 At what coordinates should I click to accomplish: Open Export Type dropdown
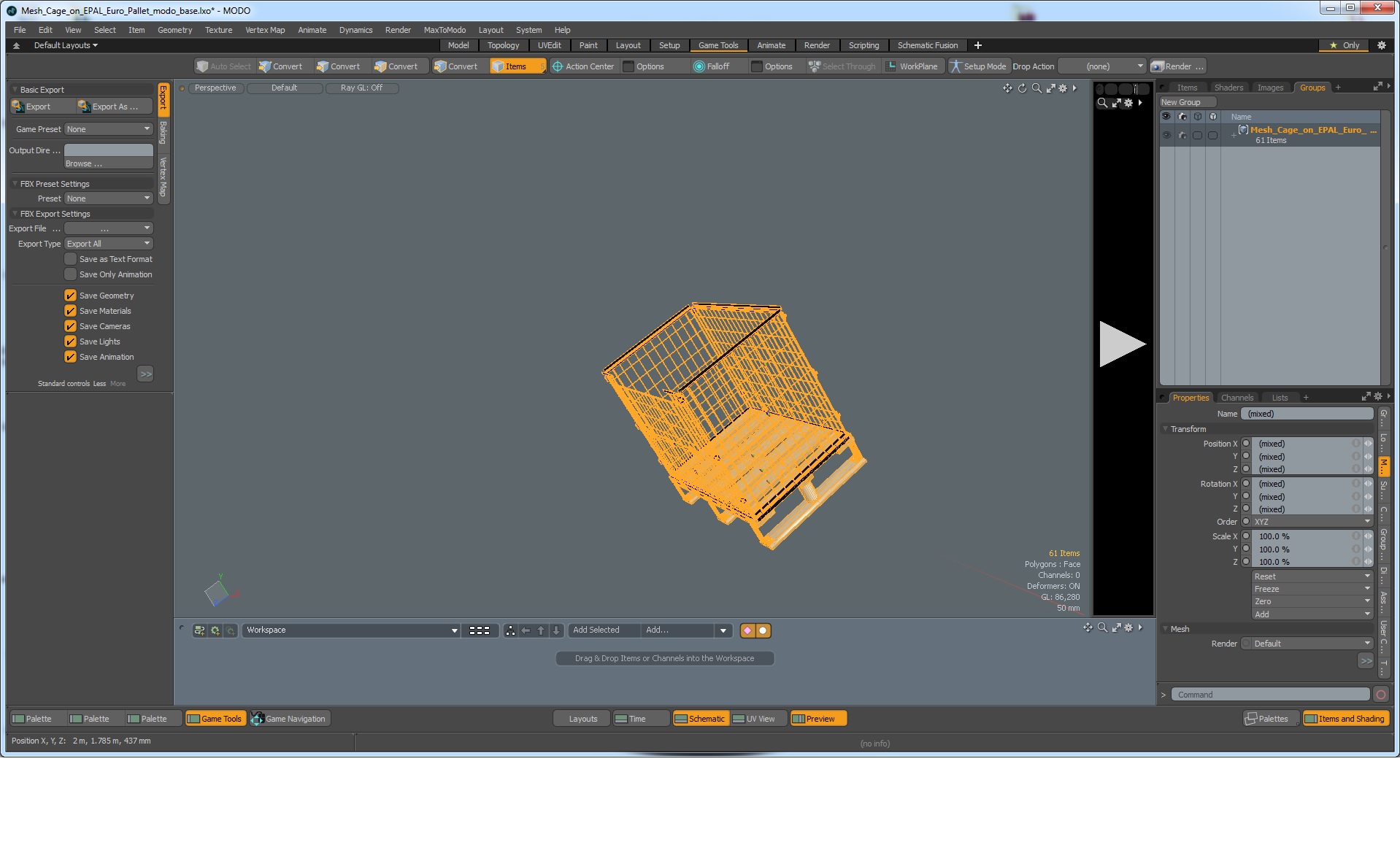(x=108, y=244)
